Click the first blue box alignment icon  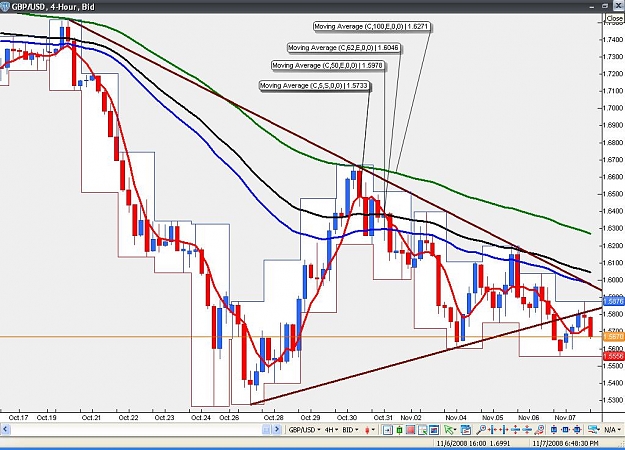coord(554,430)
